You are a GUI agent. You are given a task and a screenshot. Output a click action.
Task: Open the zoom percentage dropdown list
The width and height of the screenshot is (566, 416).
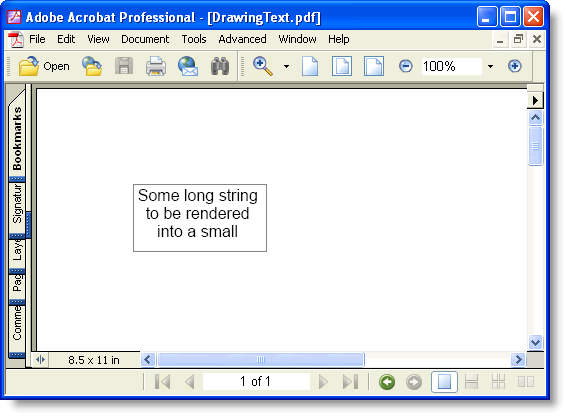pos(490,66)
